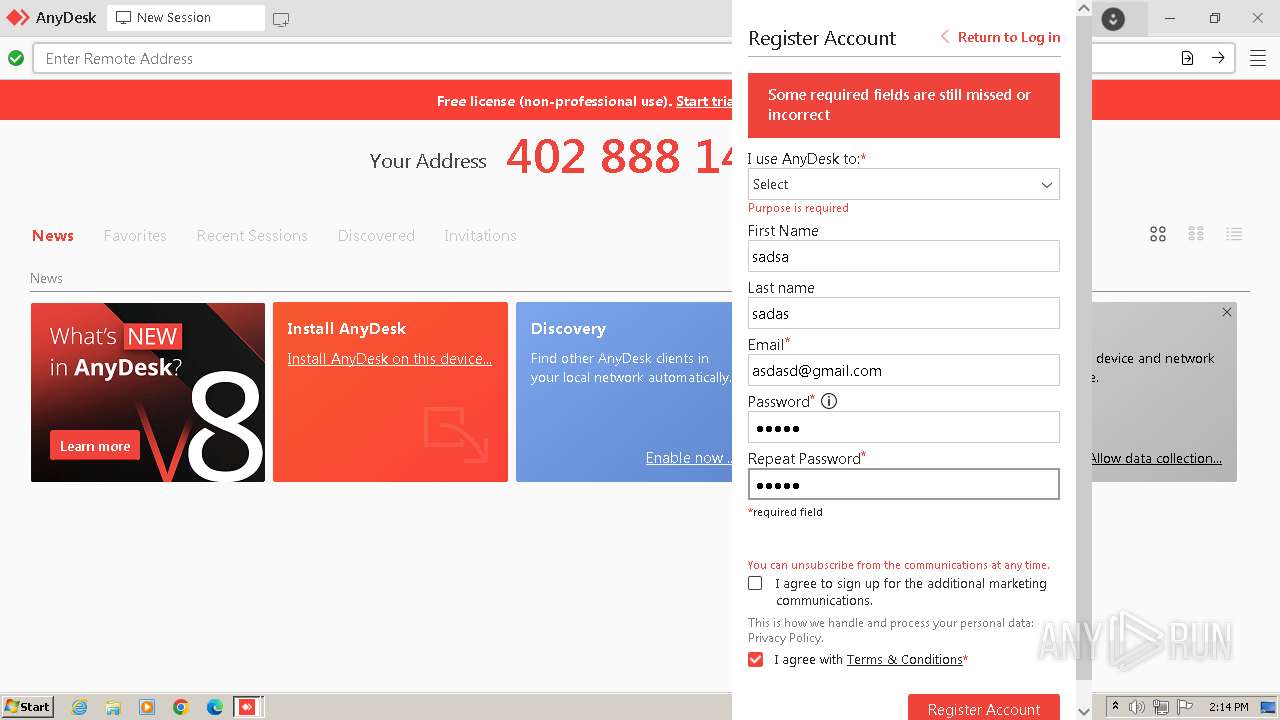Open the file transfer icon in address bar
This screenshot has width=1280, height=720.
tap(1187, 58)
